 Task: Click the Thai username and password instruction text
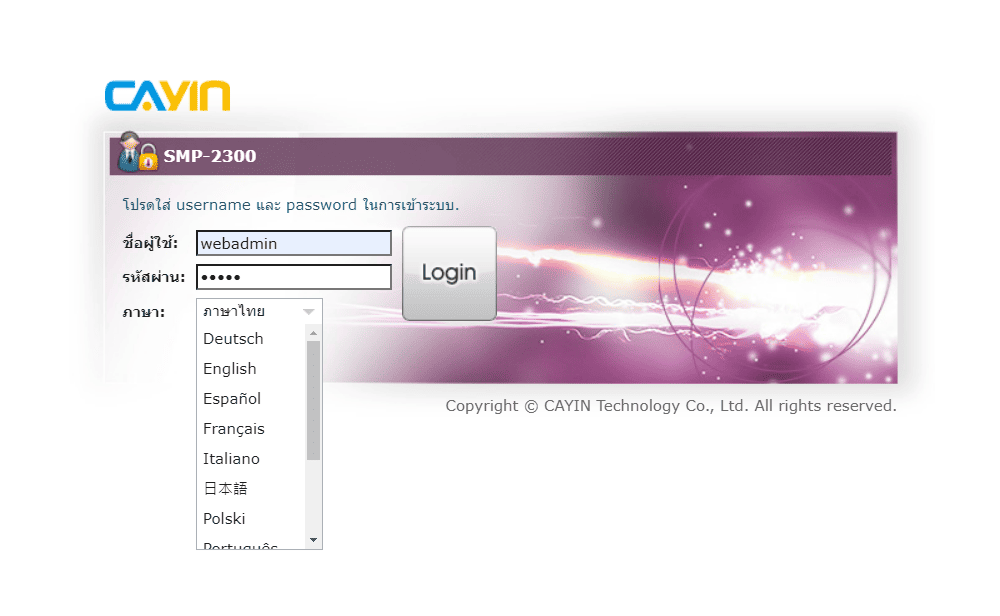coord(291,205)
